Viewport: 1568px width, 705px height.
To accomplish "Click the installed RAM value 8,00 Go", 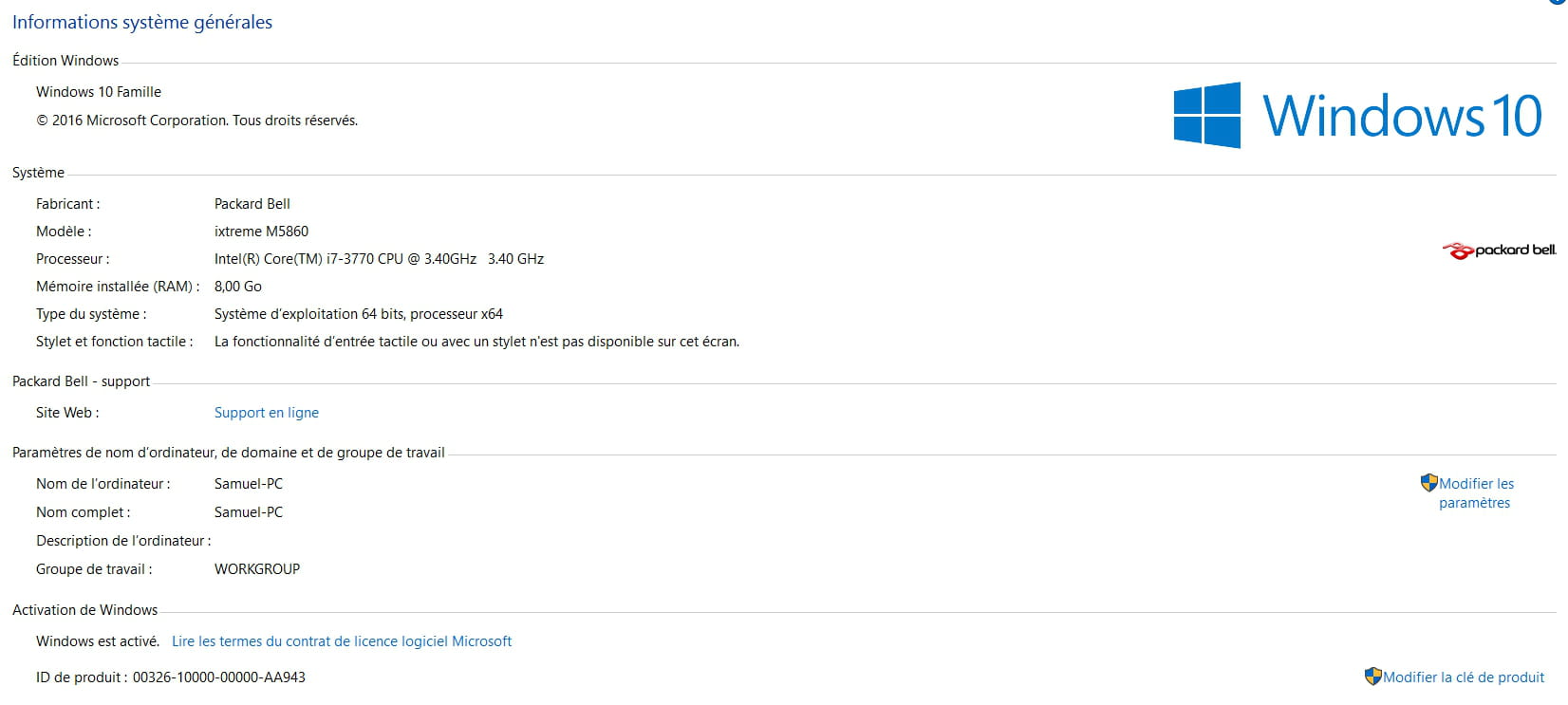I will 238,287.
